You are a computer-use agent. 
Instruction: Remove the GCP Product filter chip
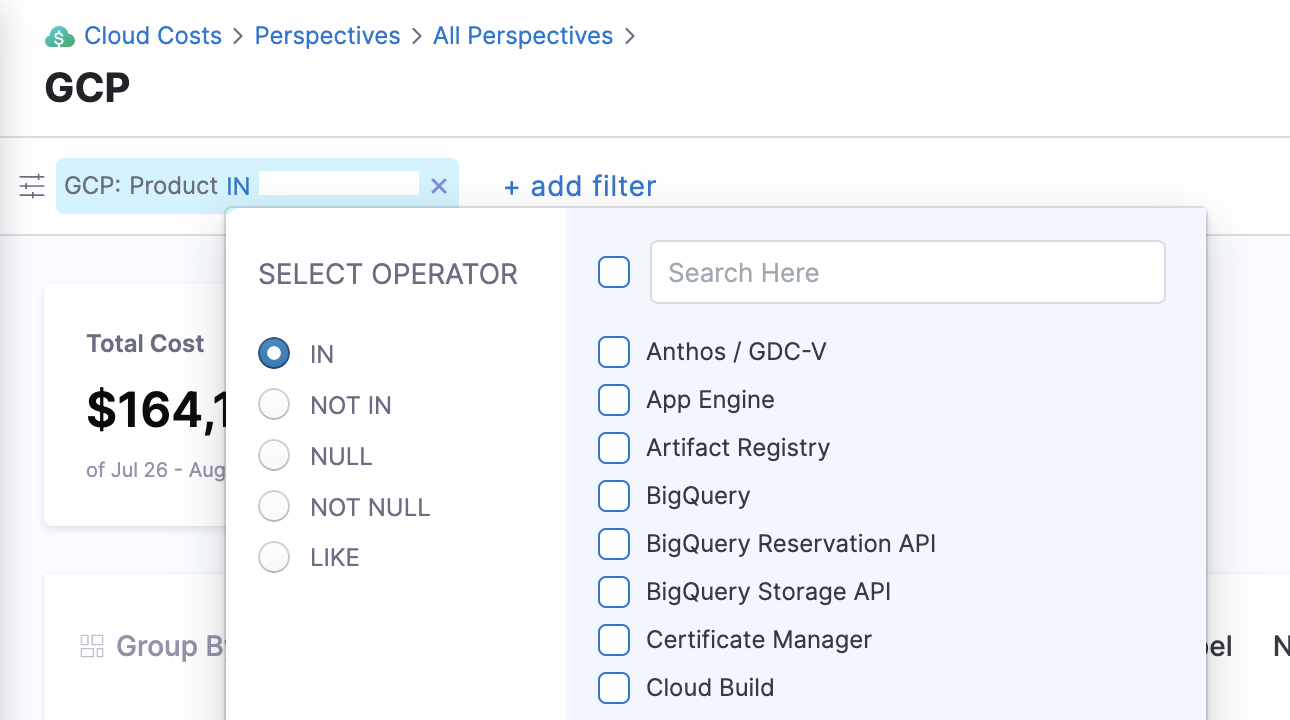pyautogui.click(x=438, y=186)
